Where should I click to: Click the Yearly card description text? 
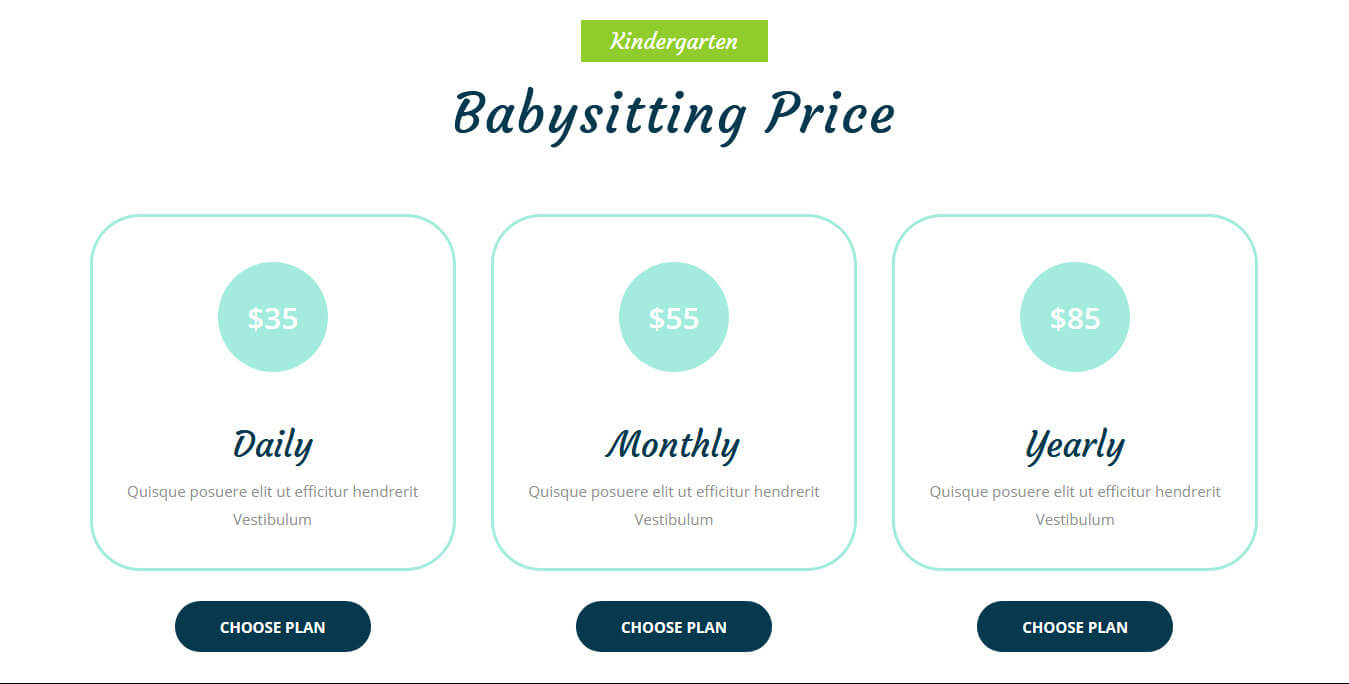[x=1075, y=505]
